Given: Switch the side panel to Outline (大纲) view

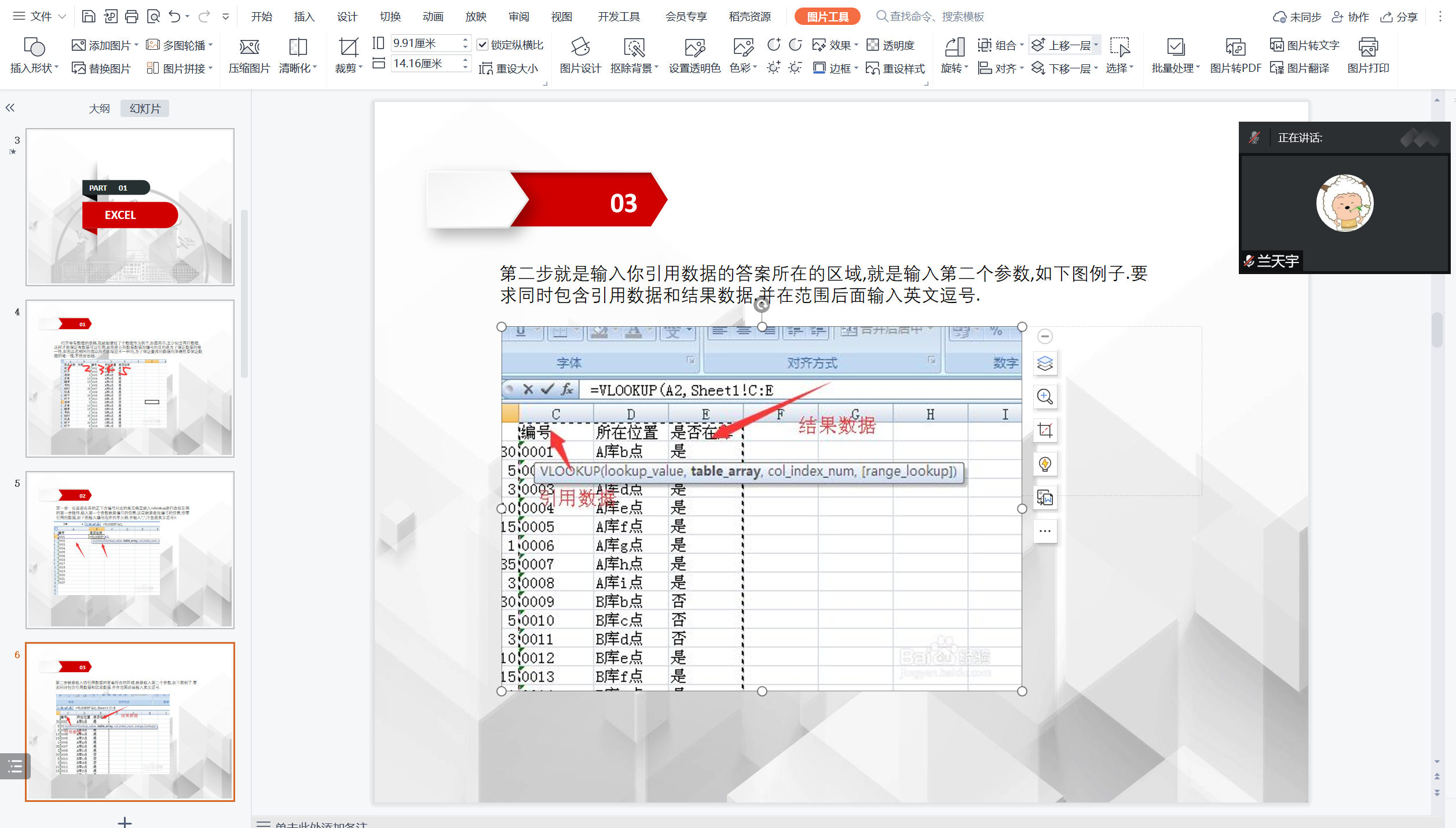Looking at the screenshot, I should (99, 108).
